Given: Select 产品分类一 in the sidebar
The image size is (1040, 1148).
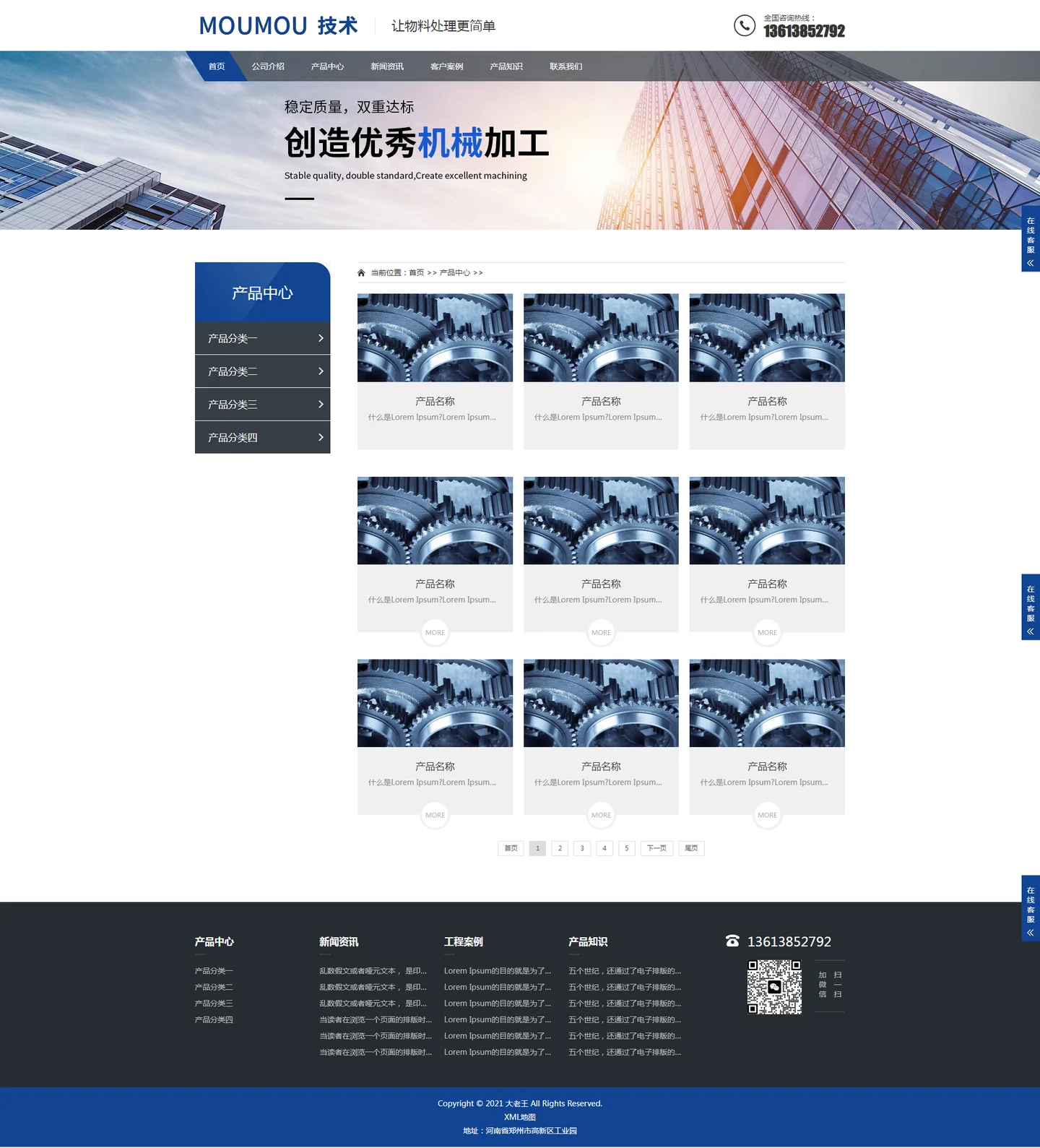Looking at the screenshot, I should [x=262, y=338].
